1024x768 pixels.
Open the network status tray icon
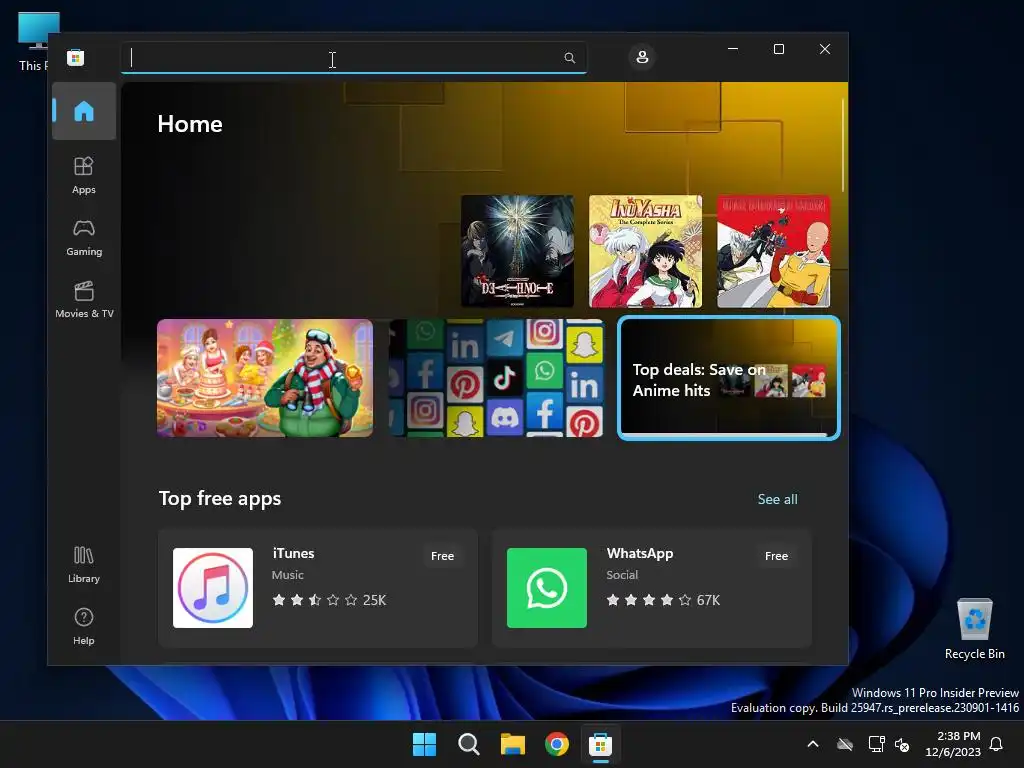tap(876, 744)
